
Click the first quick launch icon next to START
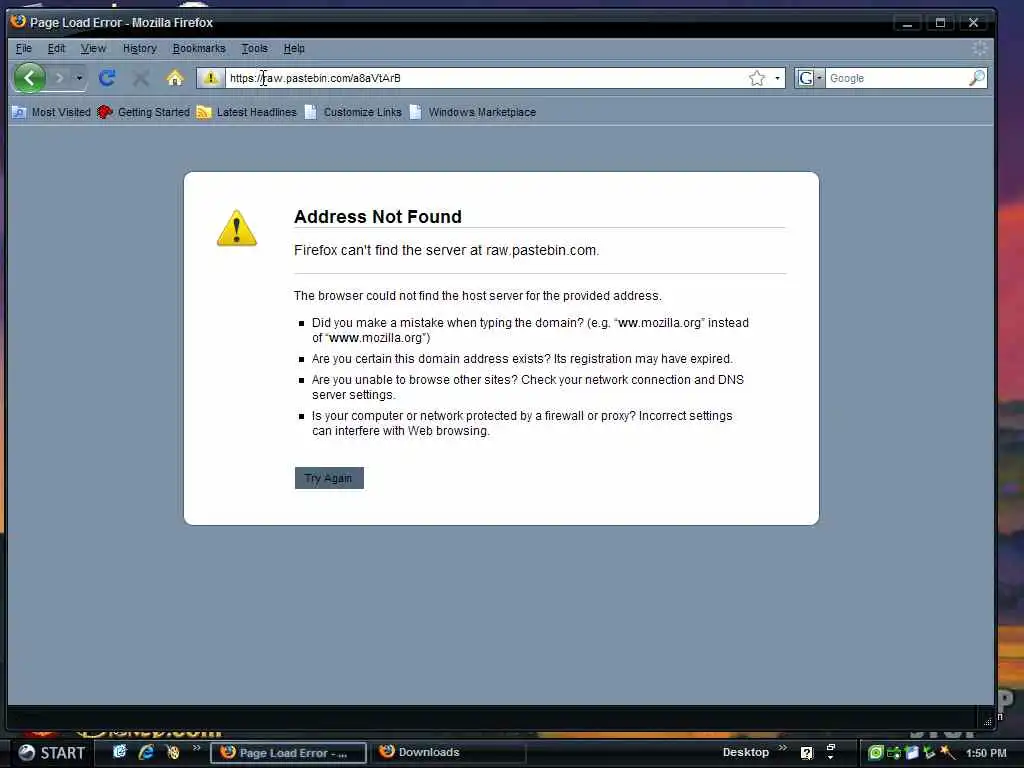[x=120, y=752]
